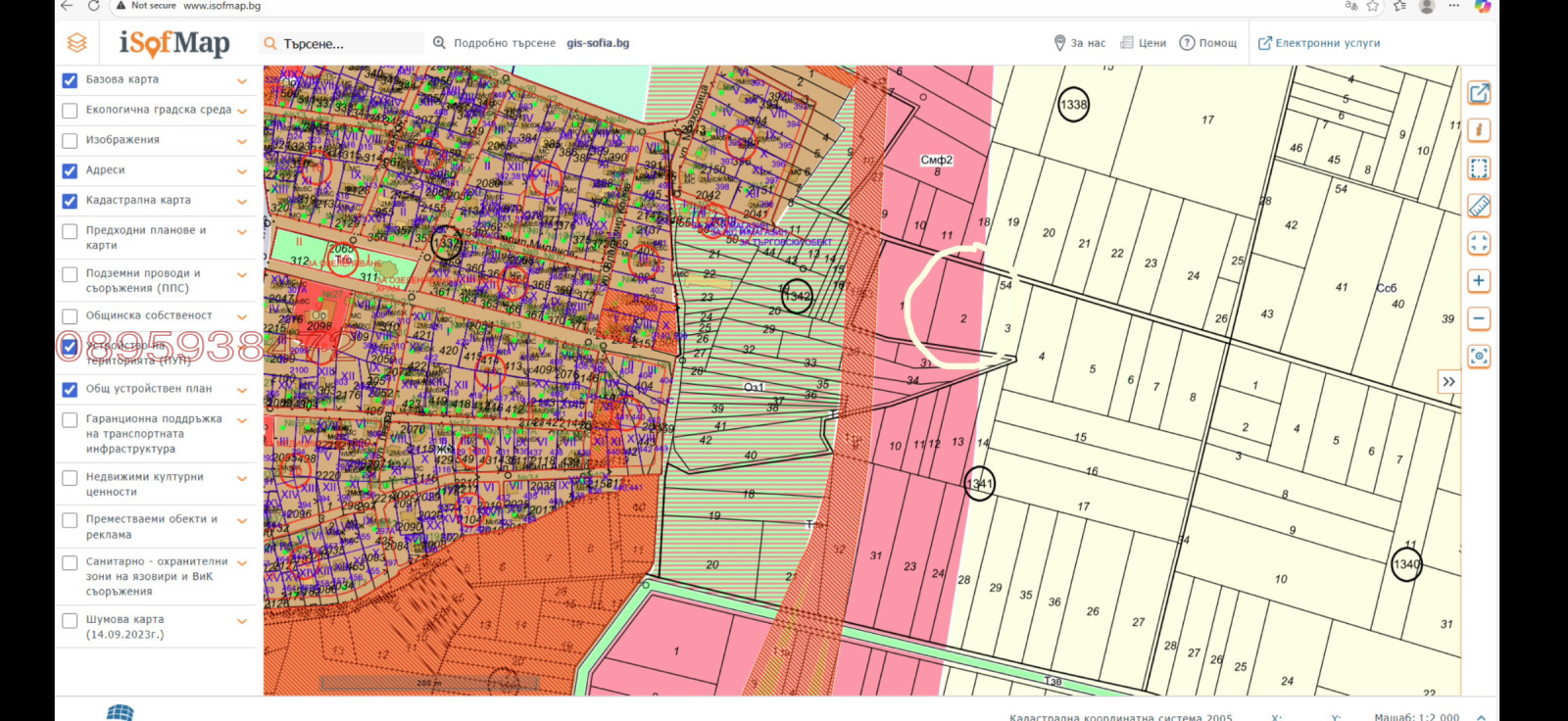This screenshot has width=1568, height=721.
Task: Uncheck the Базова карта layer
Action: click(x=70, y=80)
